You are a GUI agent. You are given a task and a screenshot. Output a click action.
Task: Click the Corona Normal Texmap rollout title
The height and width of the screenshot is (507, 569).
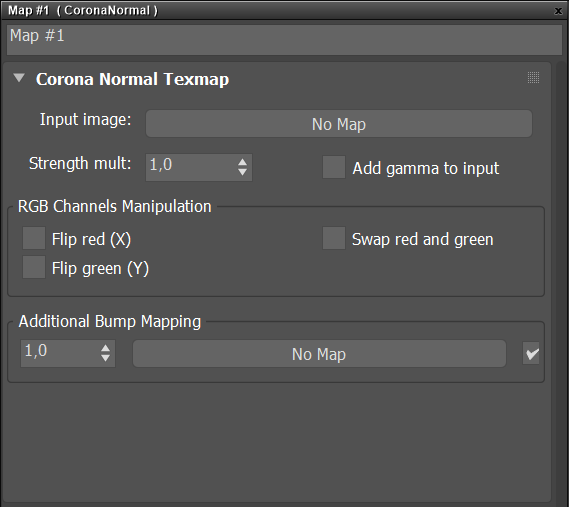point(132,79)
